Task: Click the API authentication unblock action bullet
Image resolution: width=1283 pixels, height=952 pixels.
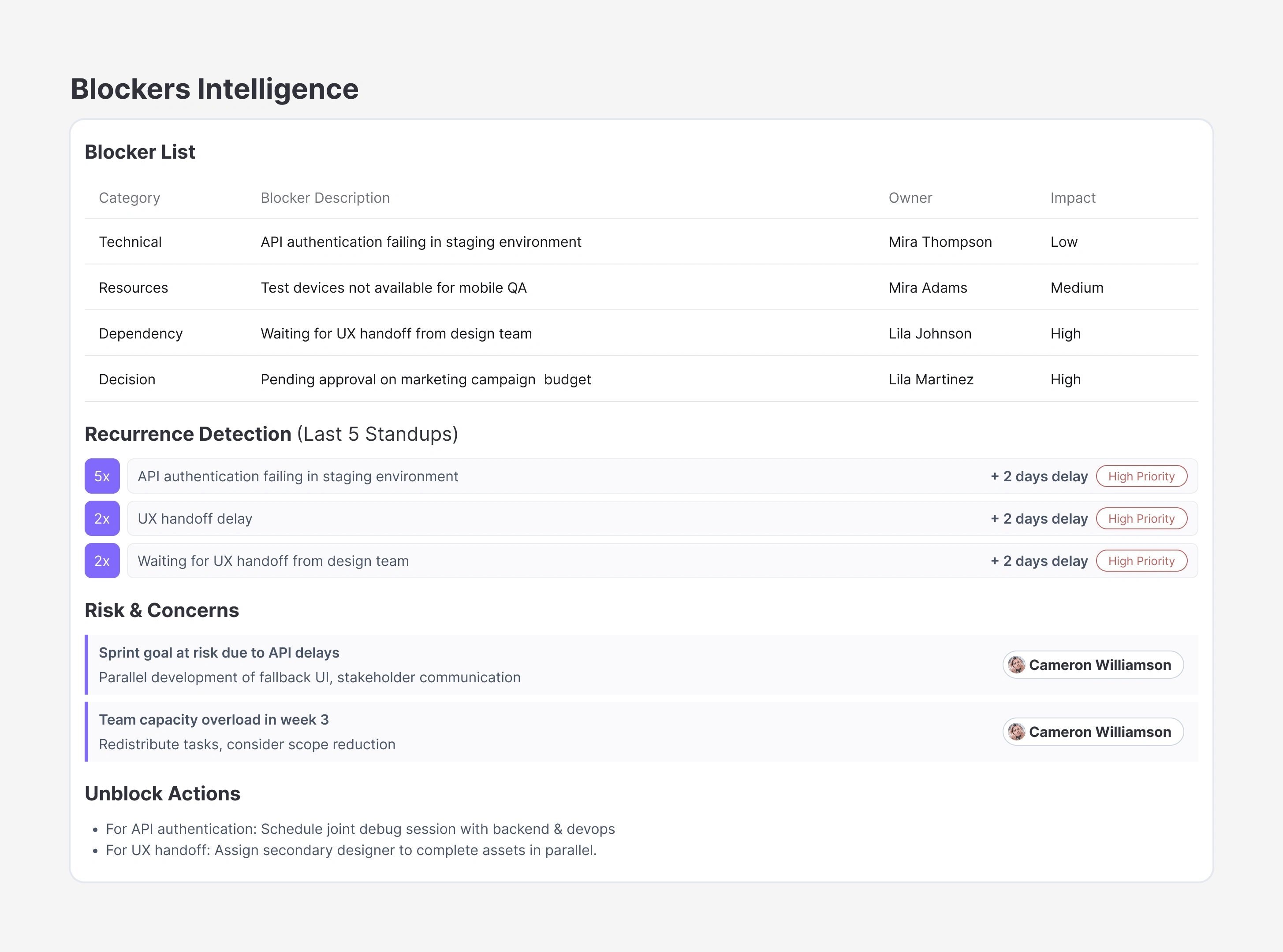Action: coord(360,829)
